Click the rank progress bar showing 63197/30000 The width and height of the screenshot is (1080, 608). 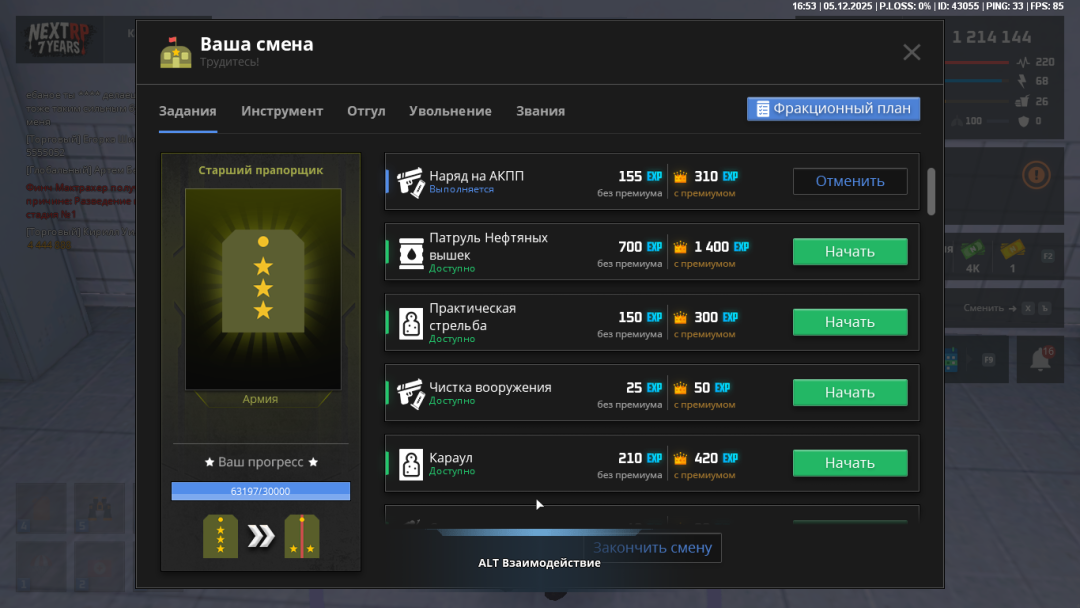point(260,491)
